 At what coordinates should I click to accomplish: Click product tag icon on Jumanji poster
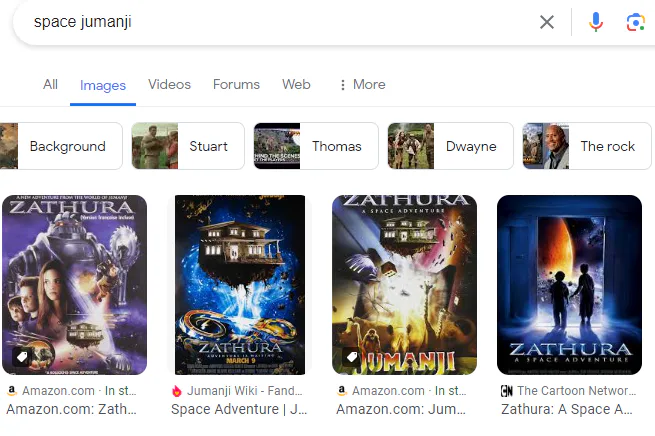(x=352, y=357)
